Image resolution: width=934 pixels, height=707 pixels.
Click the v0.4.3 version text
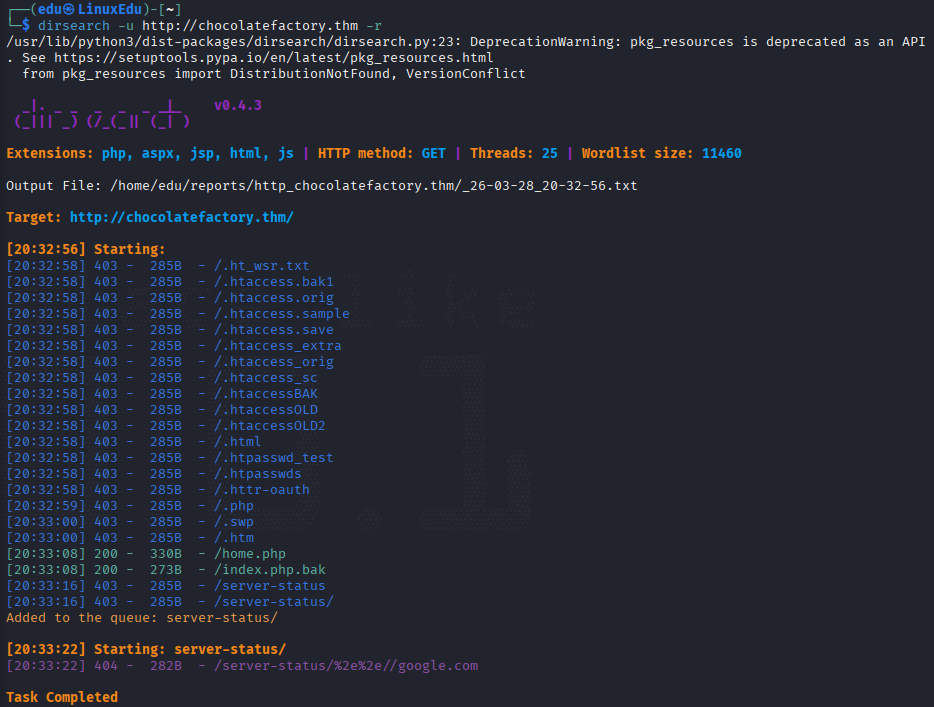238,105
